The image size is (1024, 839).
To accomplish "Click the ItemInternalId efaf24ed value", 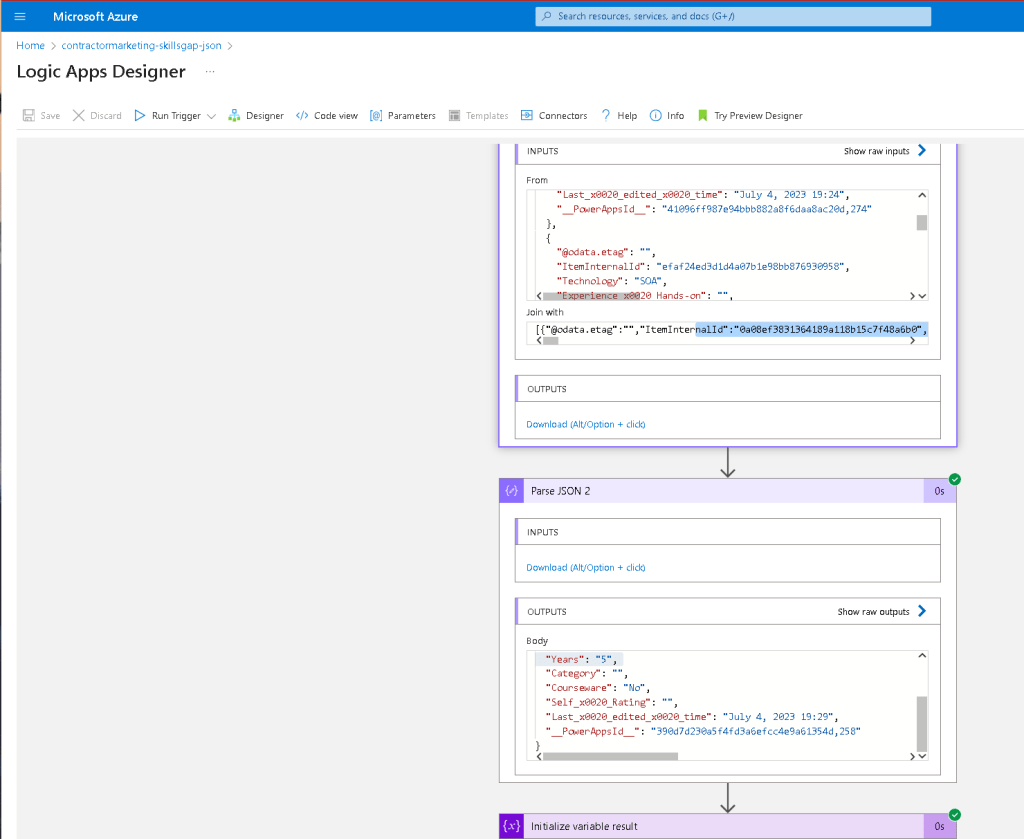I will tap(750, 266).
